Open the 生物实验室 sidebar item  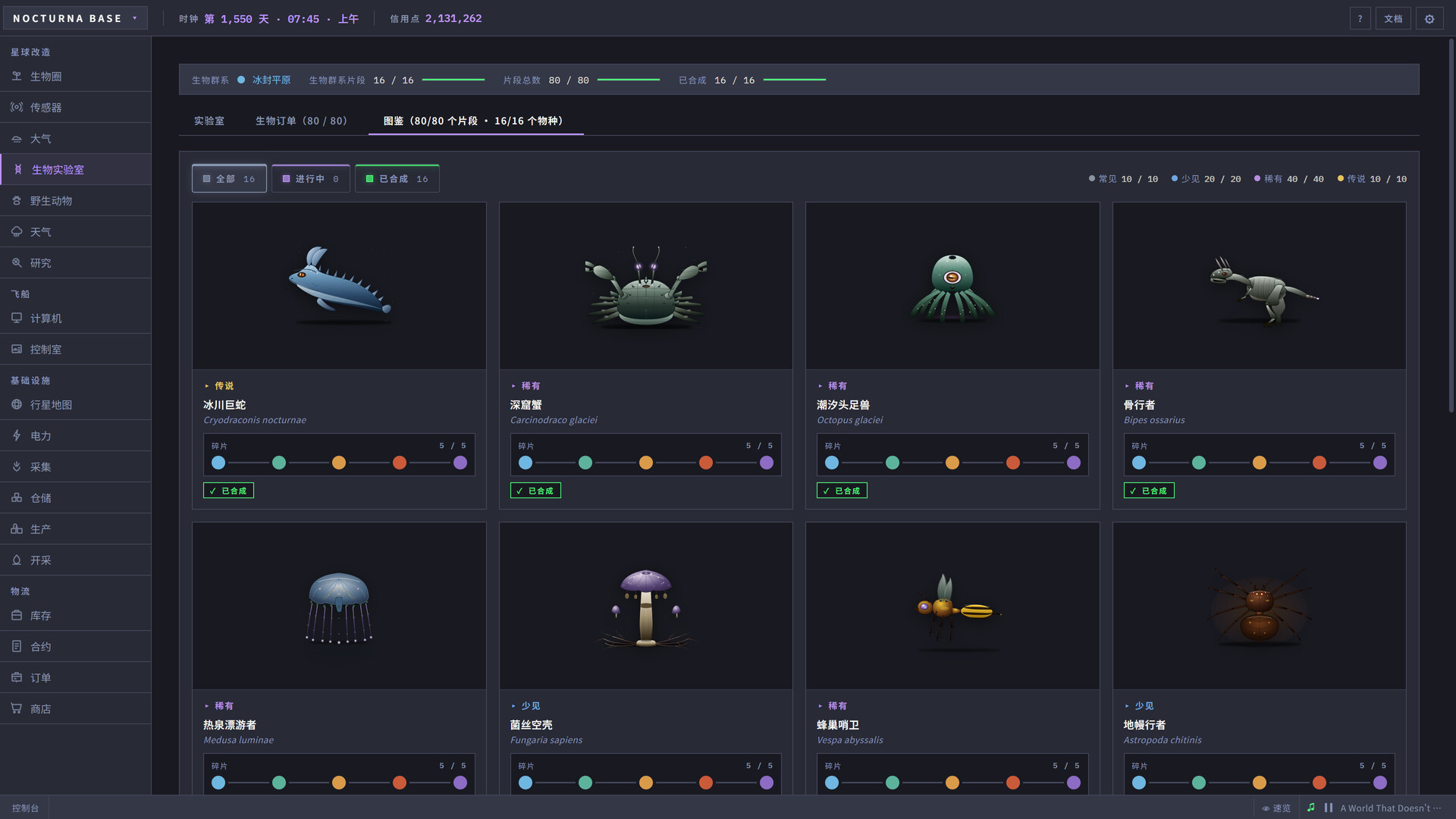tap(75, 170)
